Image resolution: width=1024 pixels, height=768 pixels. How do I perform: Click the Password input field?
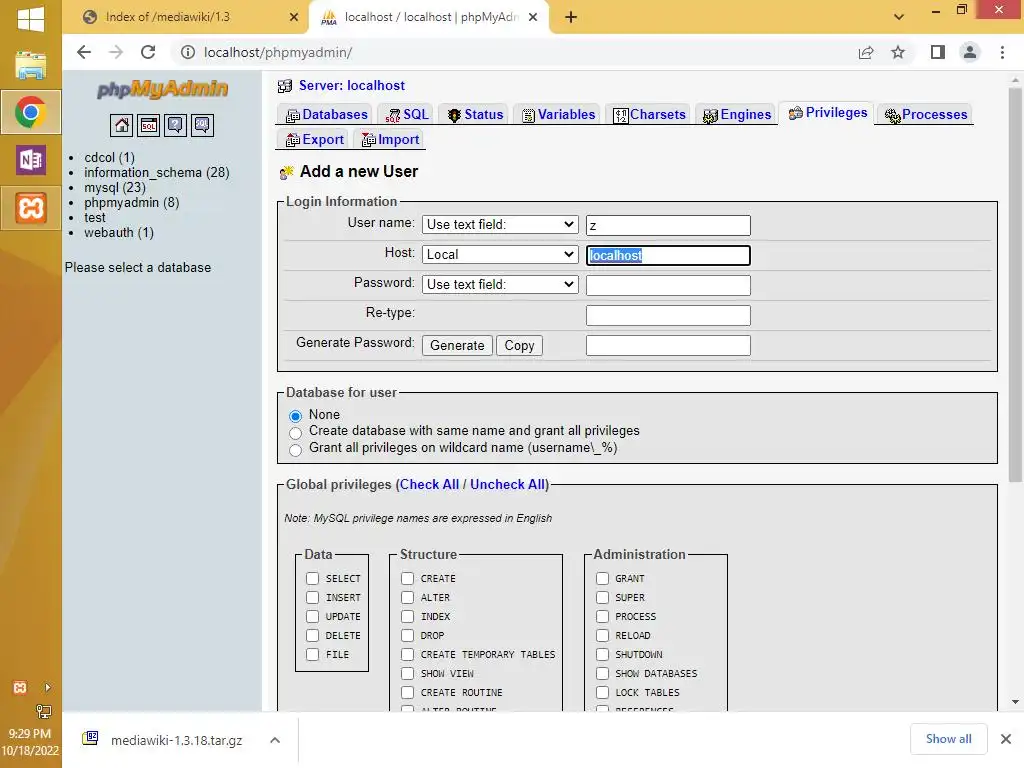(668, 285)
